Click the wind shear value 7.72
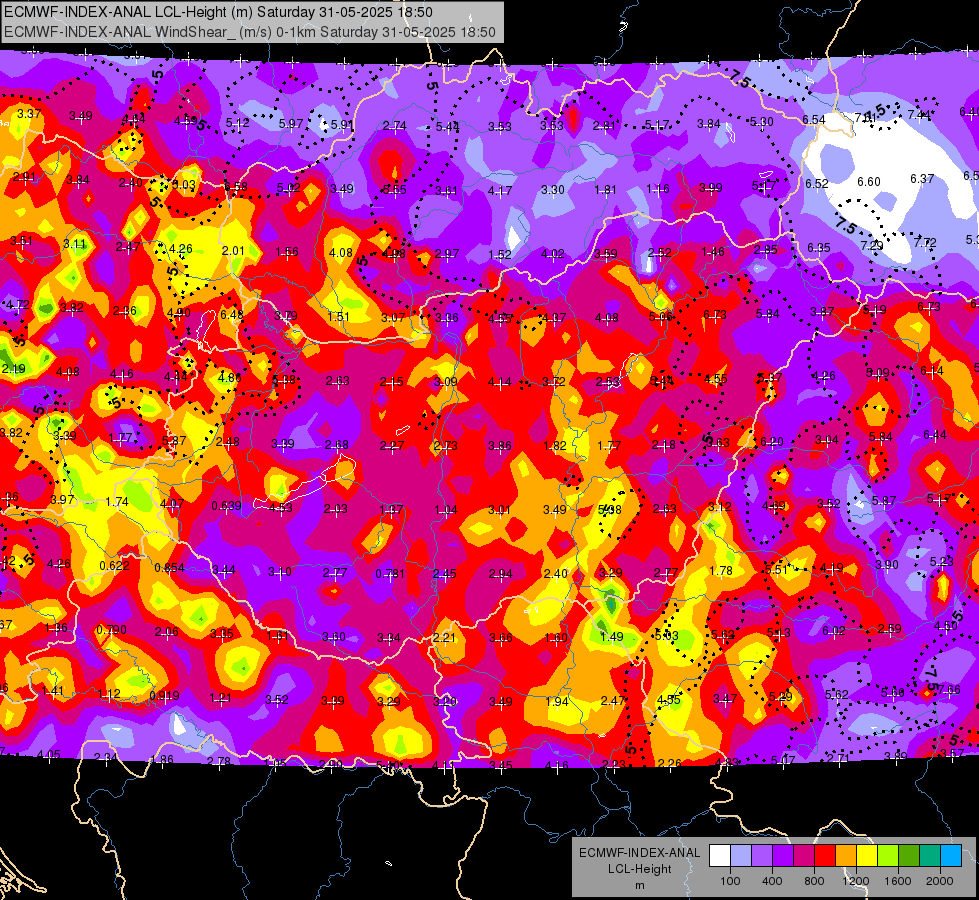Viewport: 979px width, 900px height. pyautogui.click(x=925, y=242)
